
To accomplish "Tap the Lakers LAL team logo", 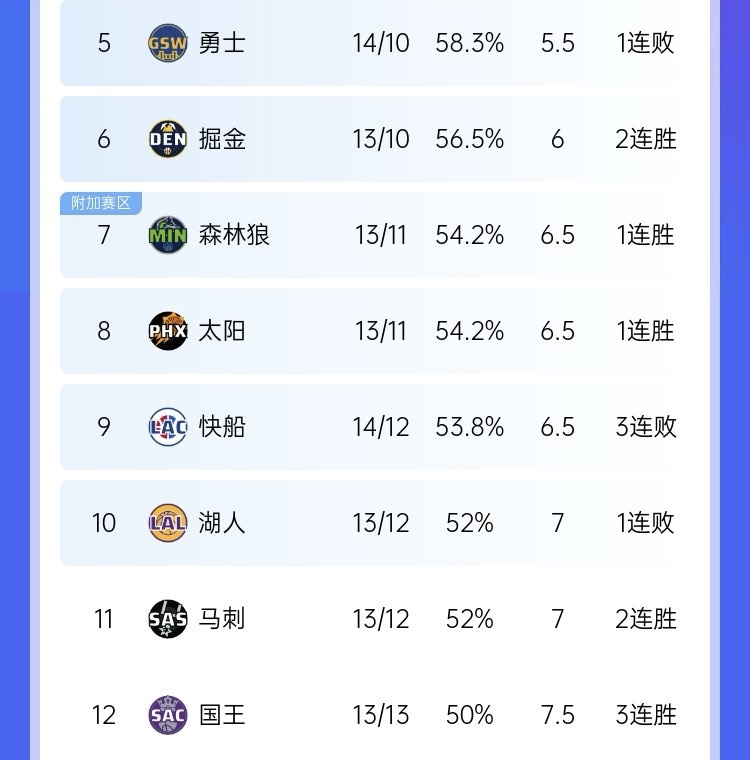I will [x=168, y=523].
